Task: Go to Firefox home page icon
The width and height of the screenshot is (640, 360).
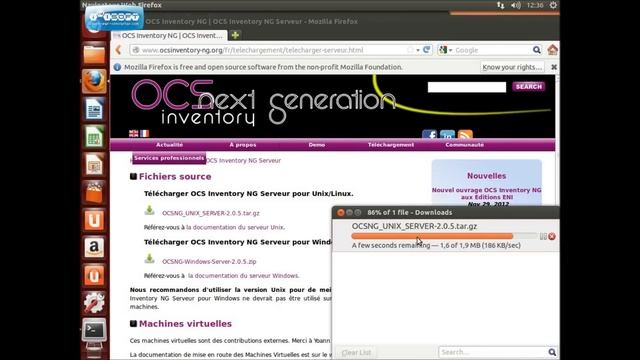Action: click(x=553, y=50)
